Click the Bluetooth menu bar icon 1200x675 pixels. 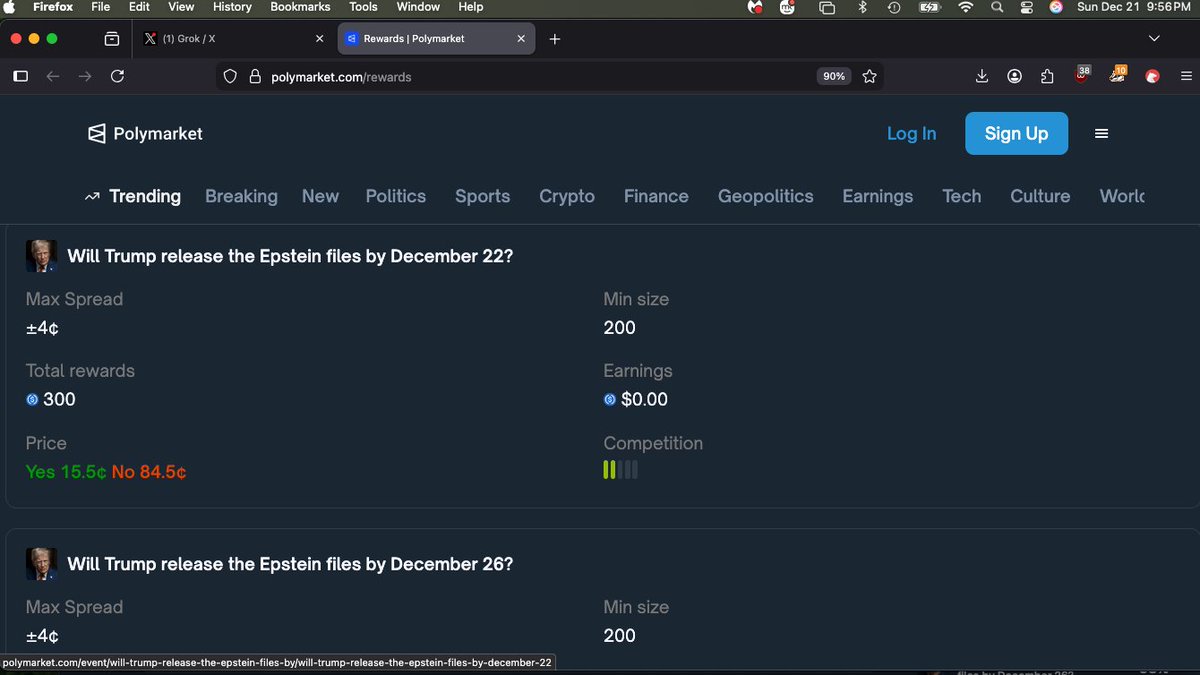coord(862,7)
